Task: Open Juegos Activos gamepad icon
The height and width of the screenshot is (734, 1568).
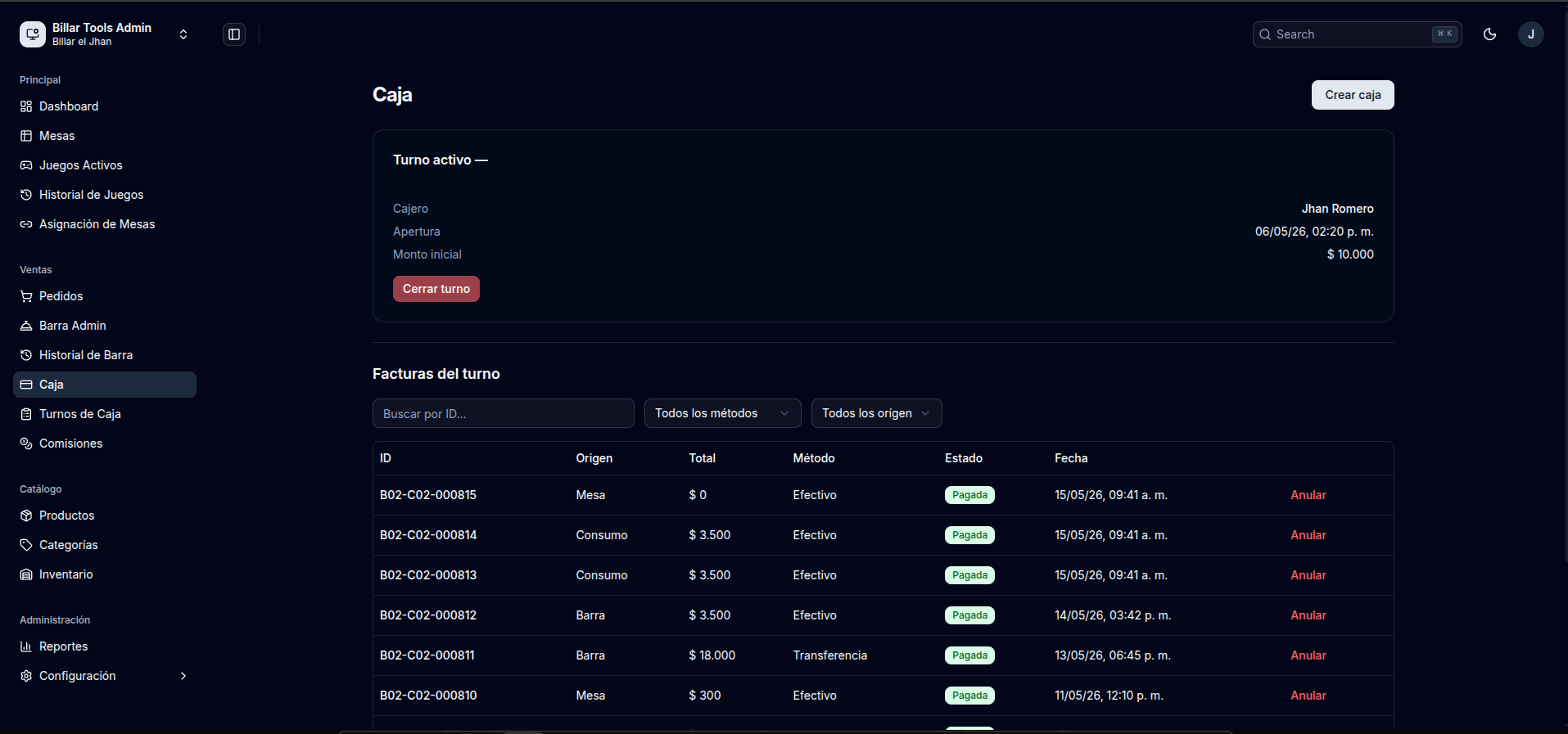Action: point(26,165)
